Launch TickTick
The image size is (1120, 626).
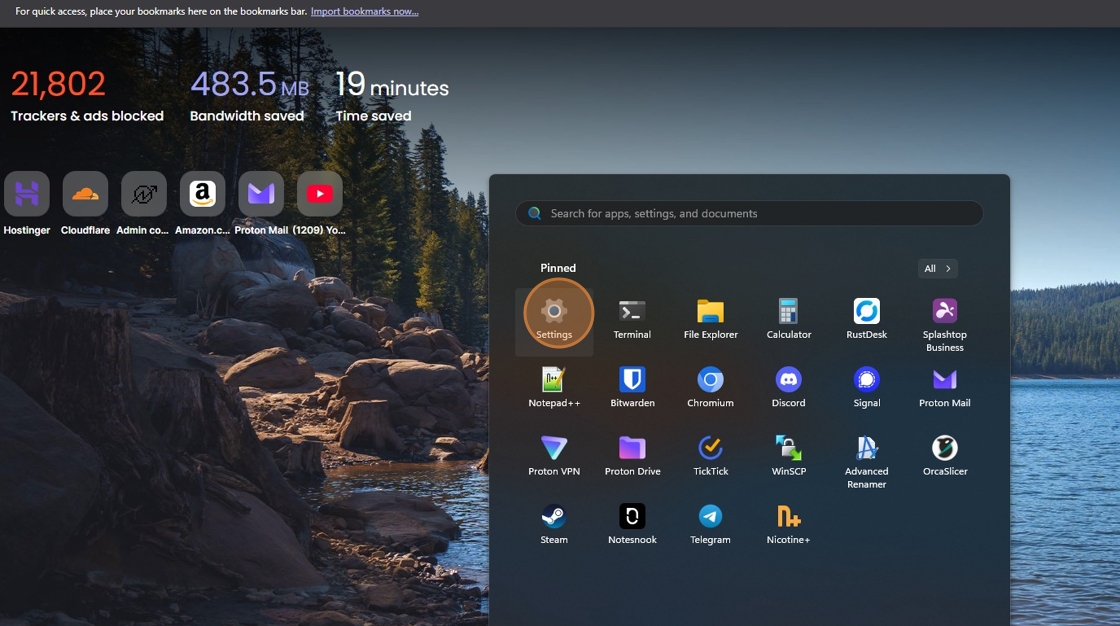[710, 457]
